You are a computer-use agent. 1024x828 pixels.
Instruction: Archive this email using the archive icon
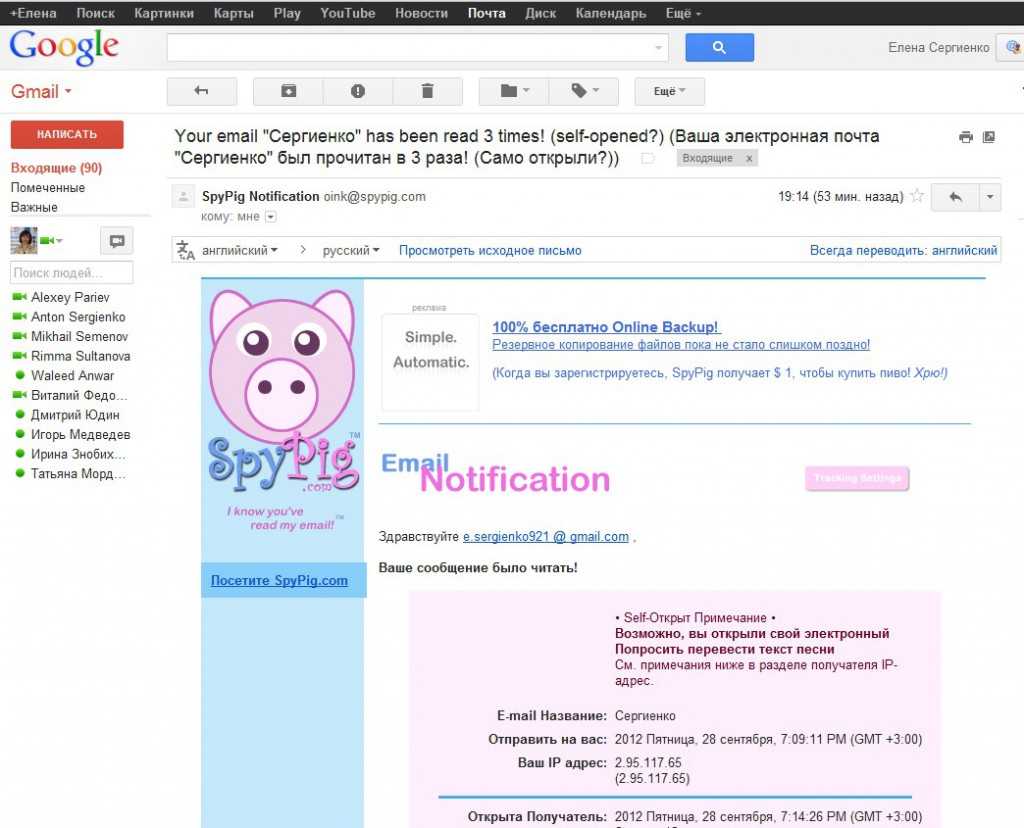coord(288,91)
